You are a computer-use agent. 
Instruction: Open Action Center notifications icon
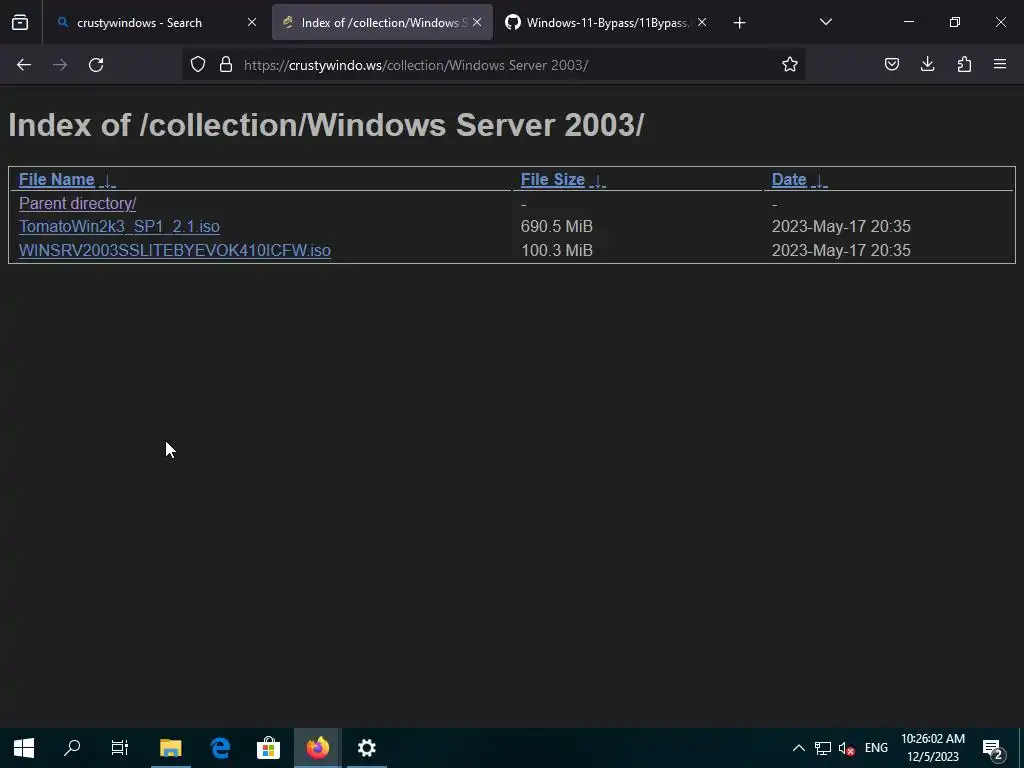click(x=993, y=748)
